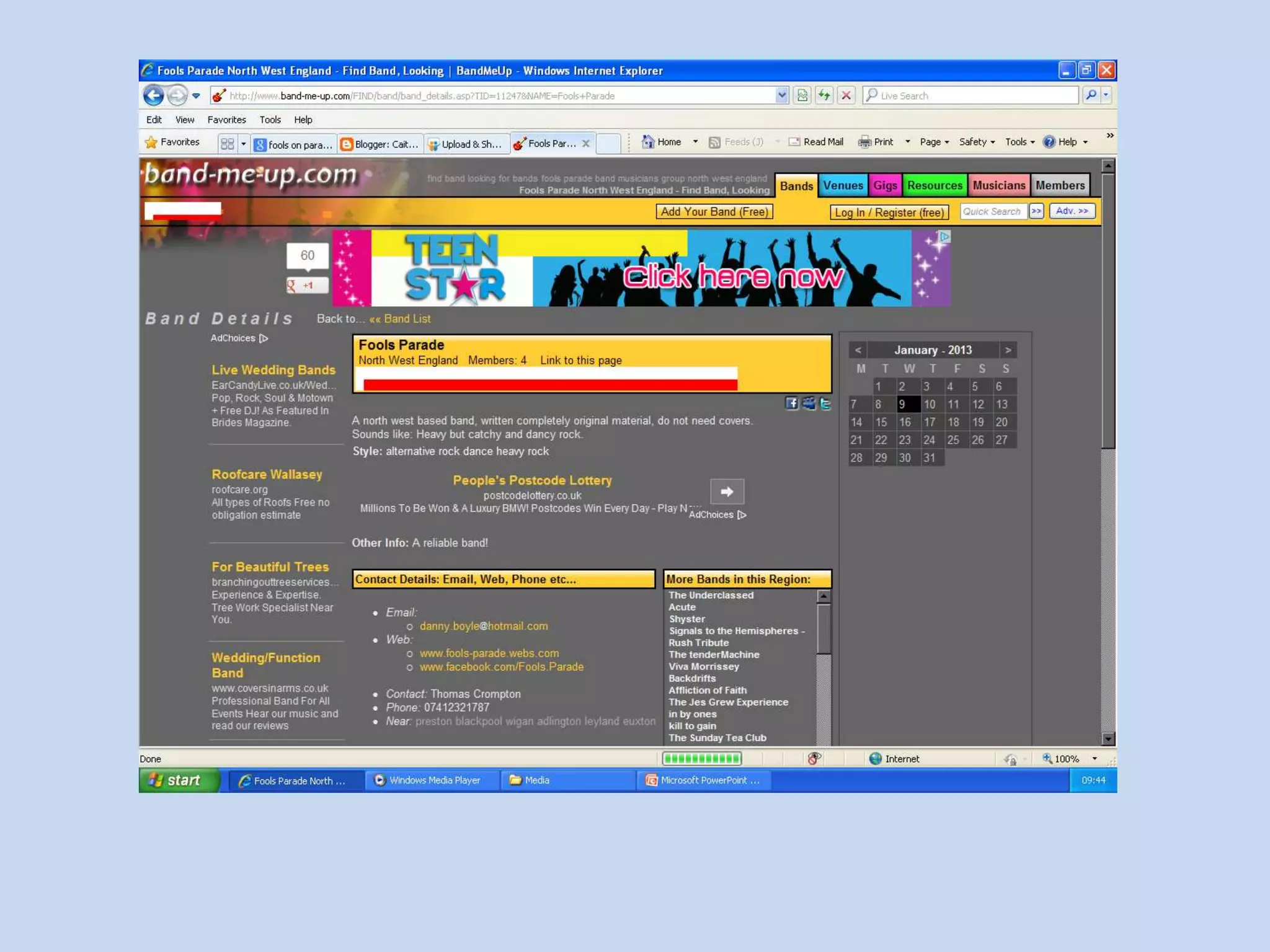Go to next month in calendar

[x=1008, y=350]
